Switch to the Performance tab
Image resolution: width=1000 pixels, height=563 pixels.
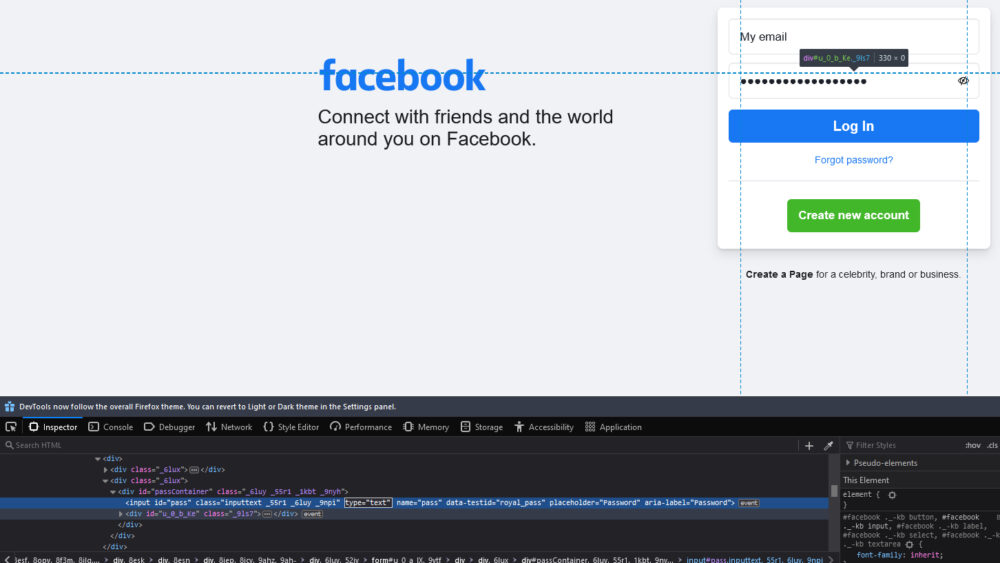(361, 427)
